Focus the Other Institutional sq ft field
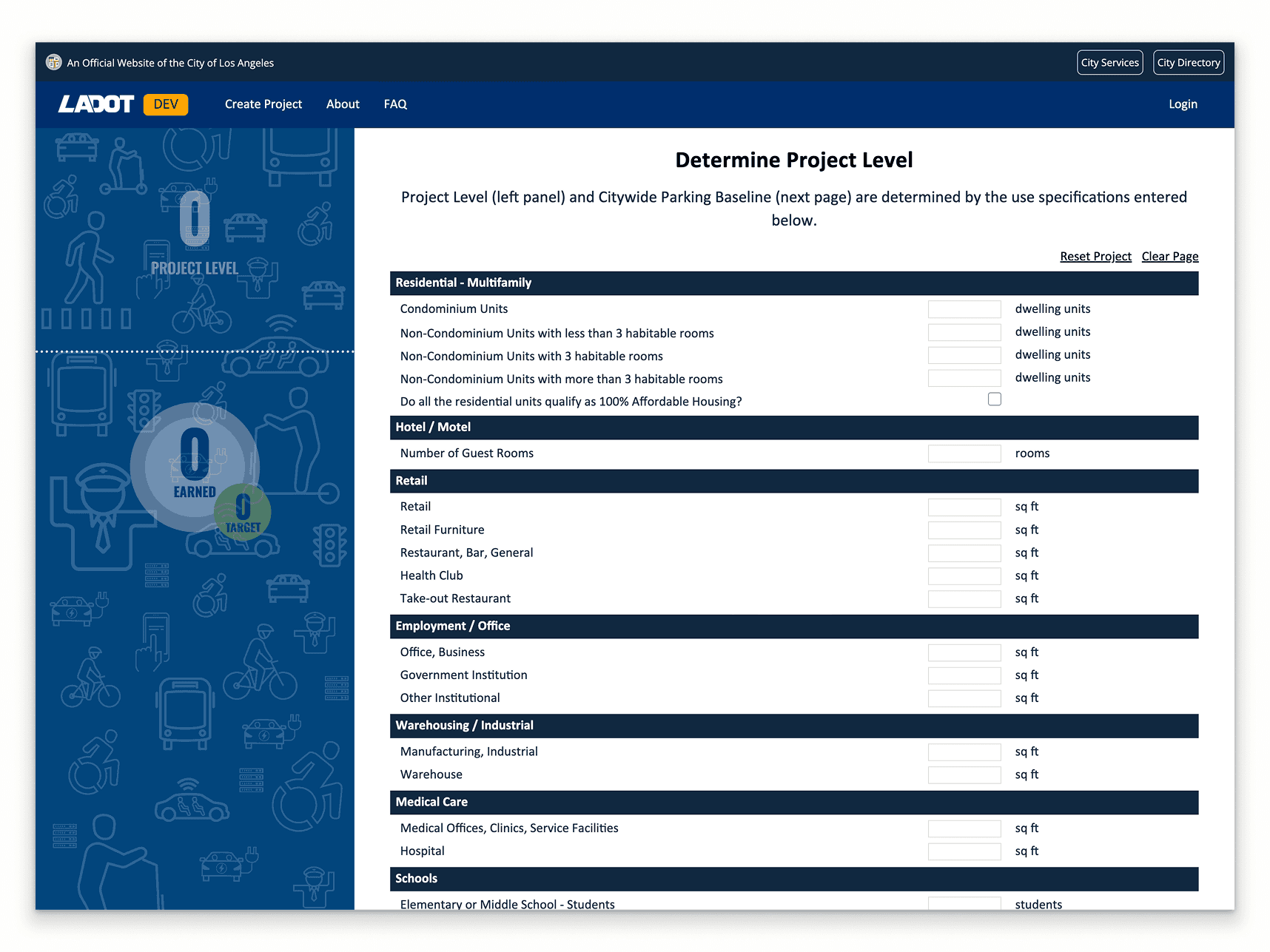Viewport: 1270px width, 952px height. click(964, 698)
